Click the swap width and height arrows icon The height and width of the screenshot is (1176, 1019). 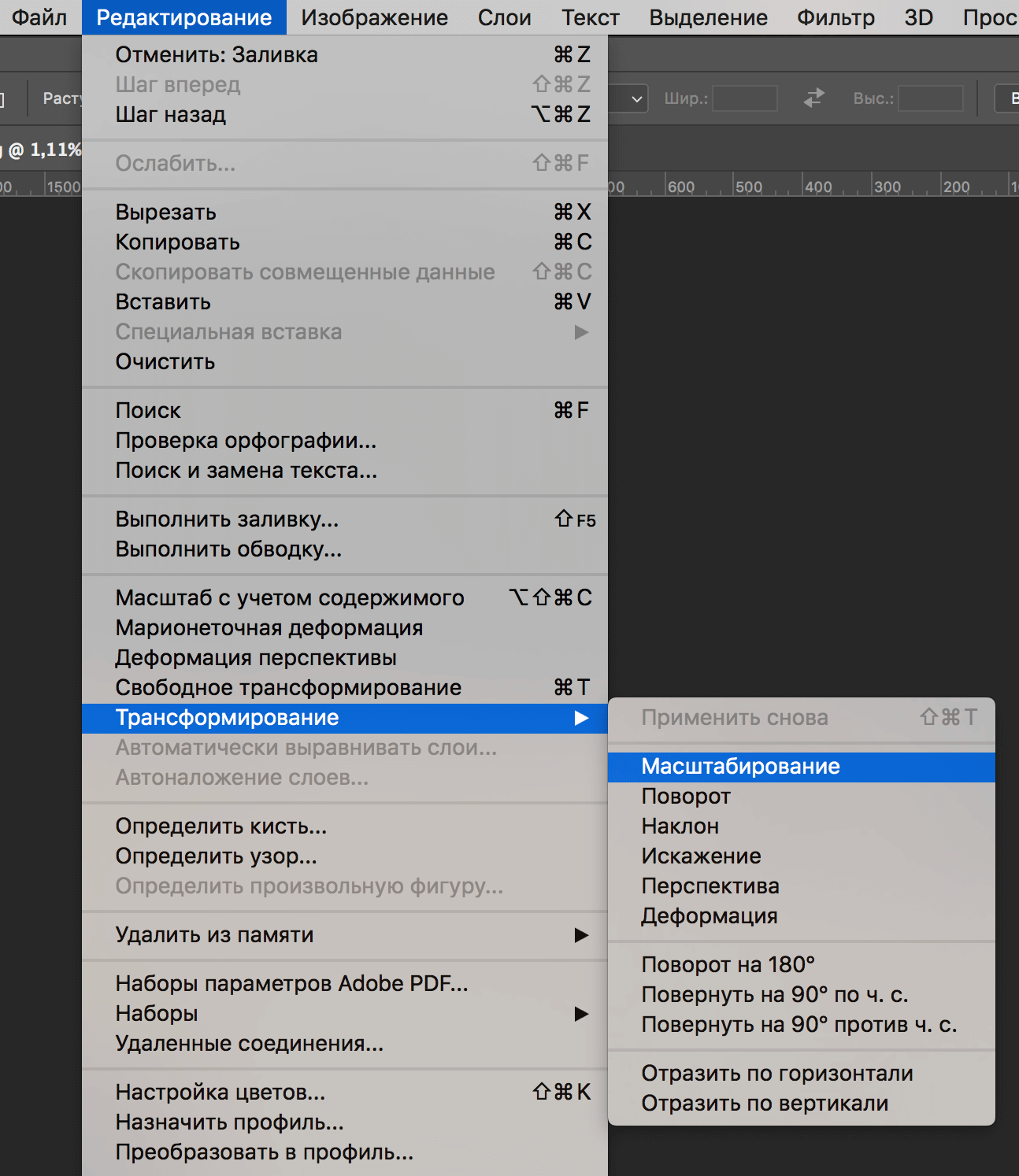tap(813, 98)
